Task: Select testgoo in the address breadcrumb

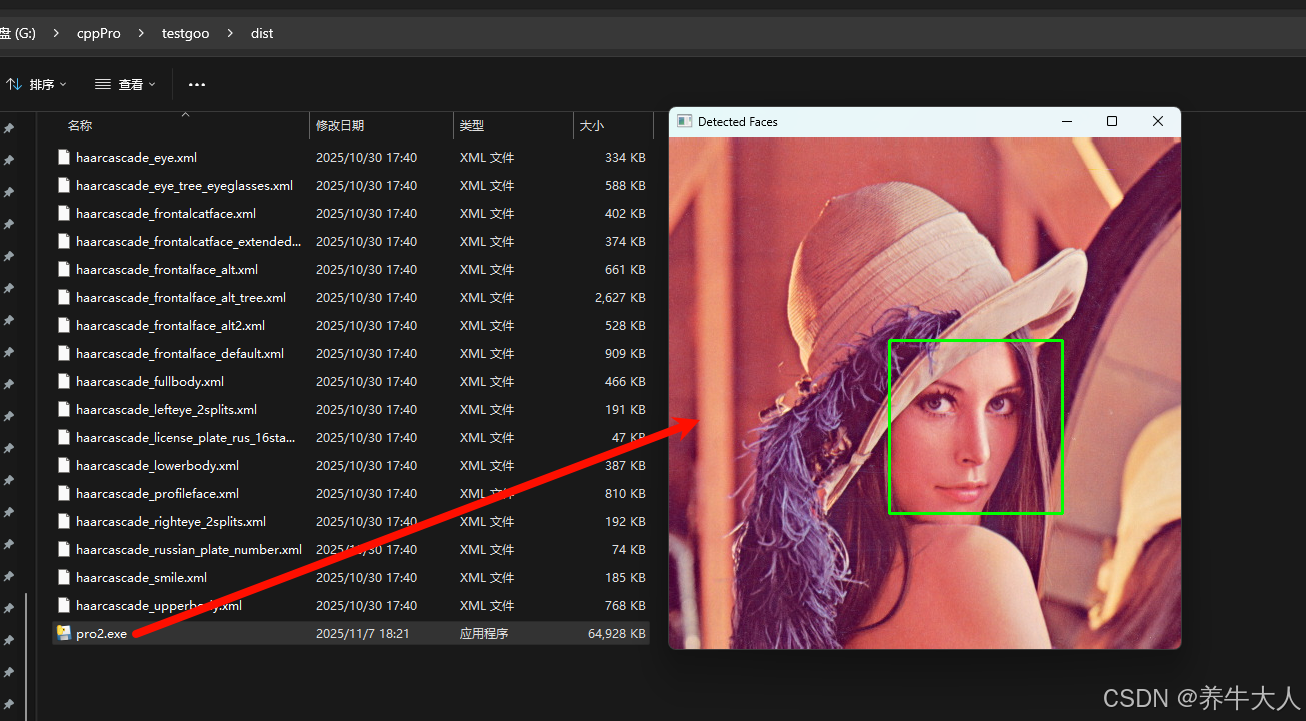Action: [186, 33]
